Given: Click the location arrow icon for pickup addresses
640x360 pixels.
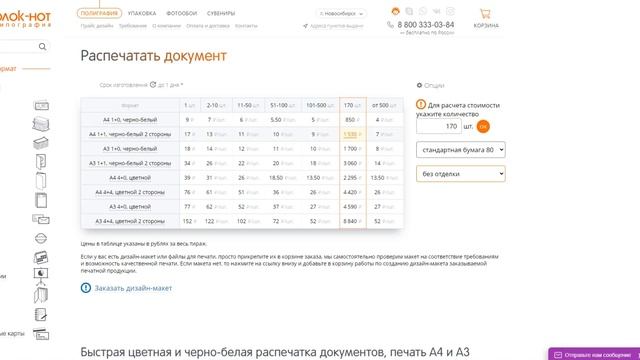Looking at the screenshot, I should click(x=305, y=26).
